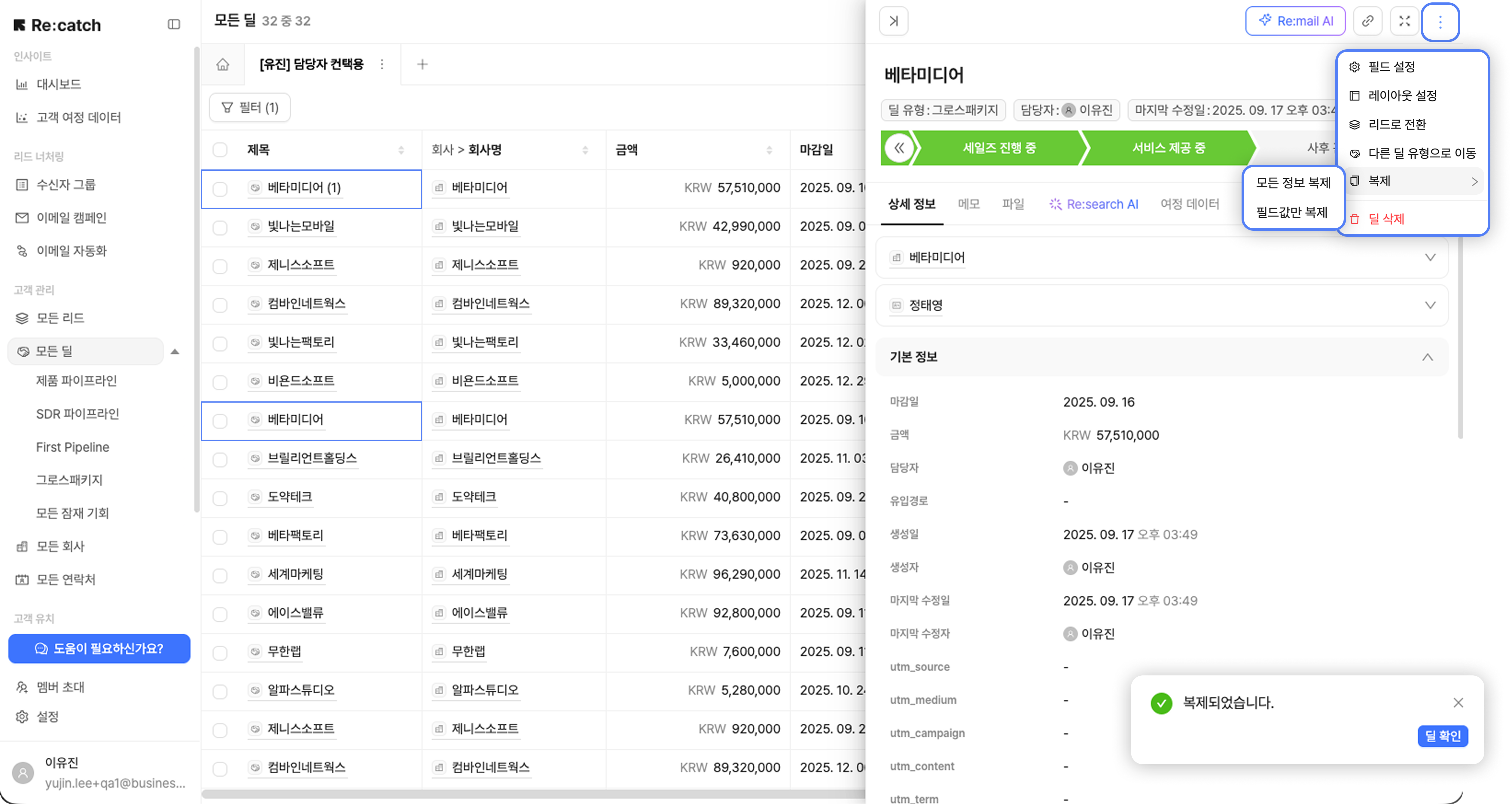Viewport: 1512px width, 804px height.
Task: Collapse the left sidebar panel icon
Action: pos(174,24)
